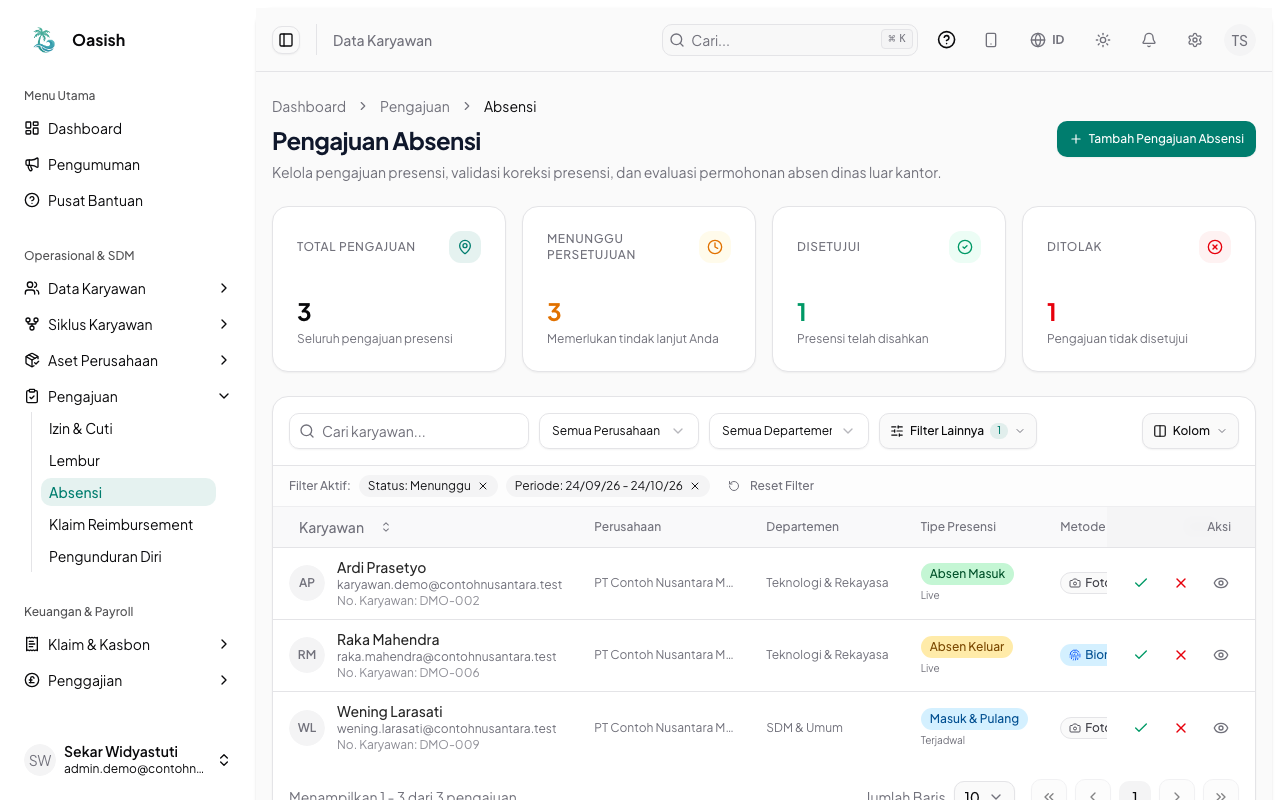Screen dimensions: 1280x800
Task: Open Klaim Reimbursement submenu item
Action: [128, 525]
